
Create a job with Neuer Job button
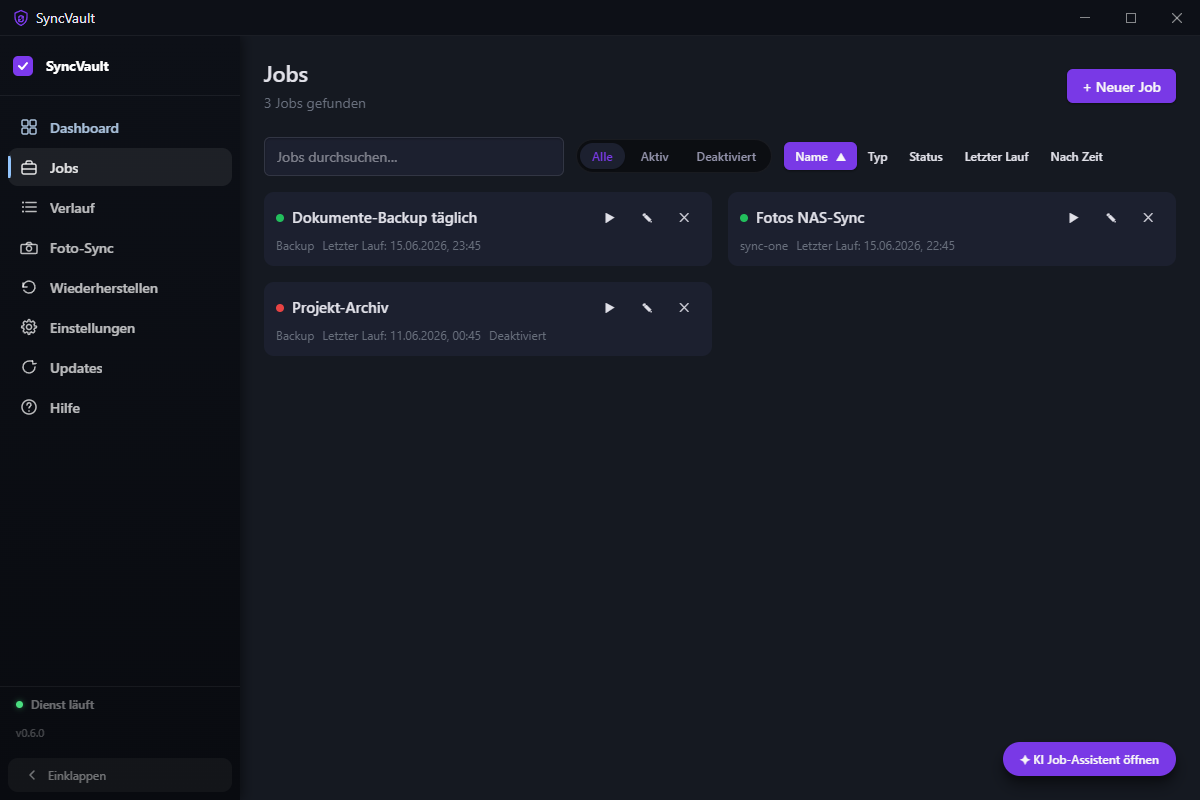[1121, 87]
